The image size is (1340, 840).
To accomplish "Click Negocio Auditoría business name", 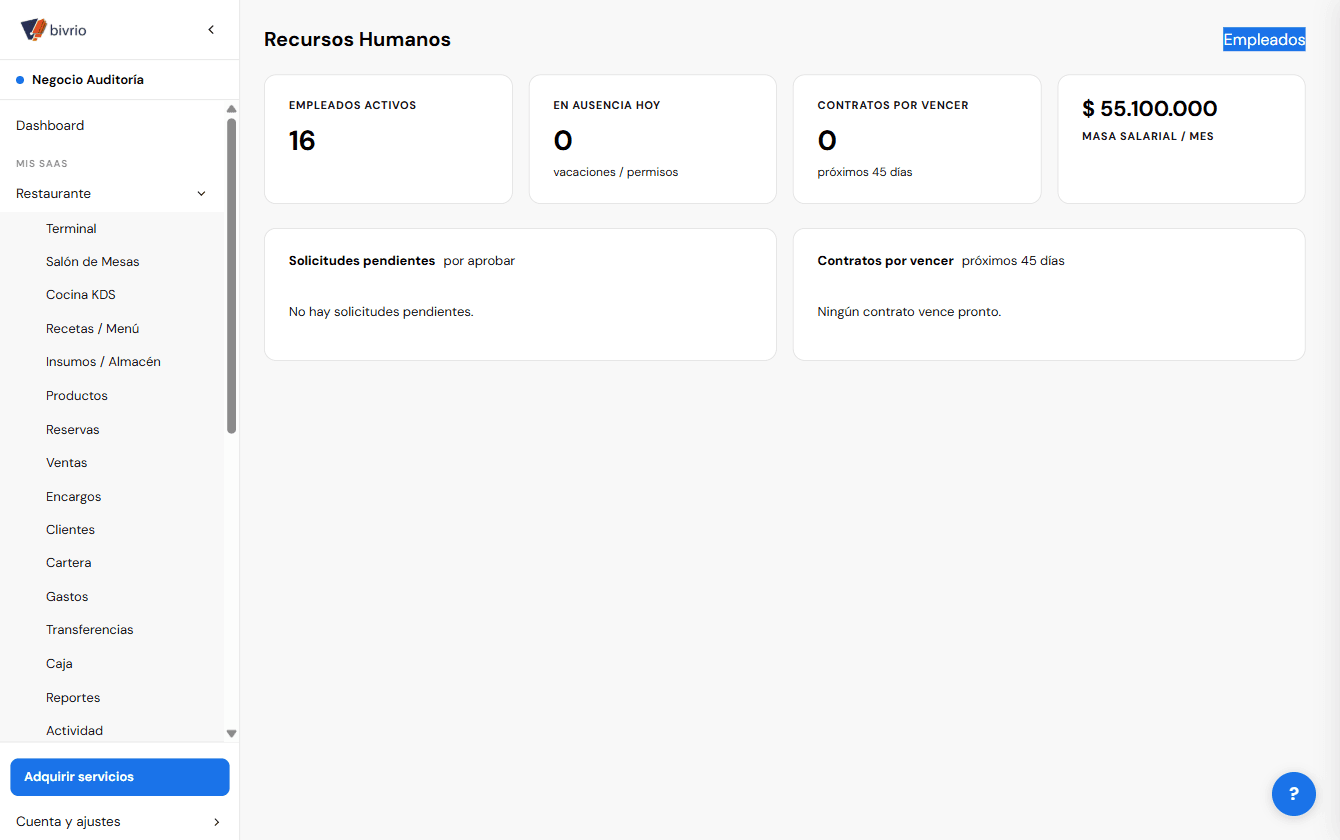I will point(88,80).
